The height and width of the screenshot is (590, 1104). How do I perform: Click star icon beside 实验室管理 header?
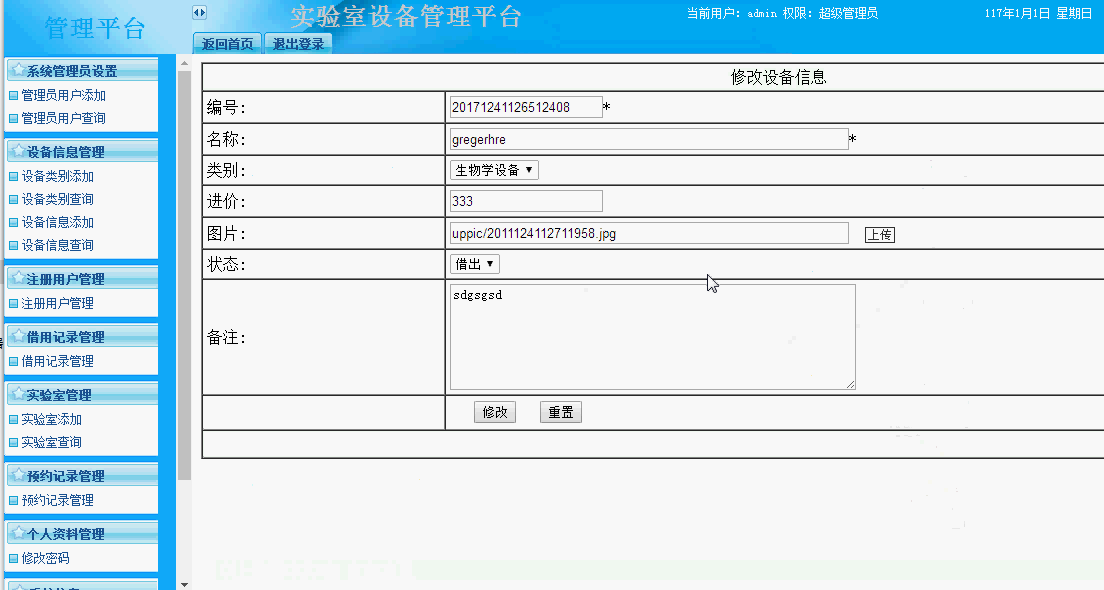(x=18, y=394)
